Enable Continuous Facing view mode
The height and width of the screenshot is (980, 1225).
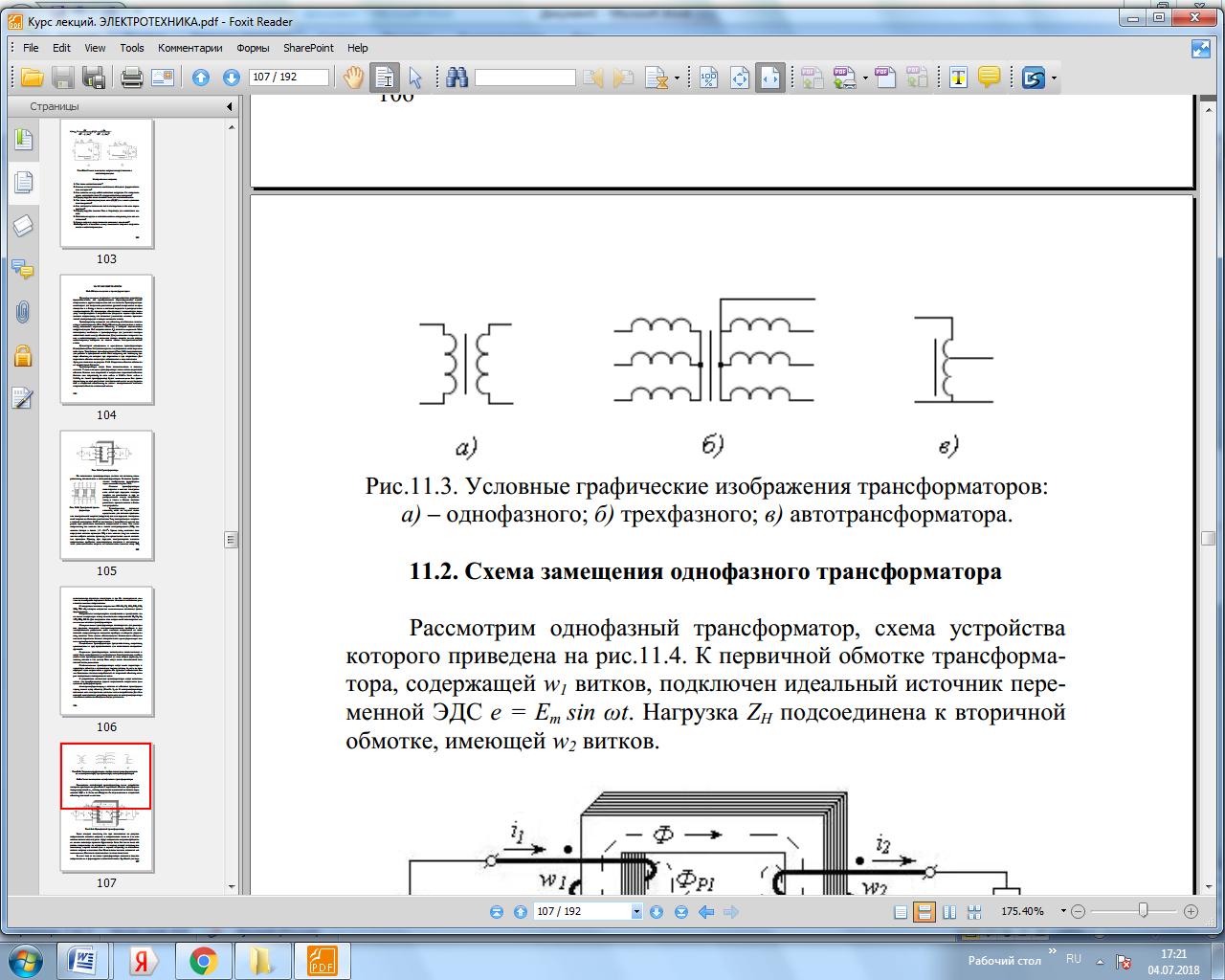974,912
